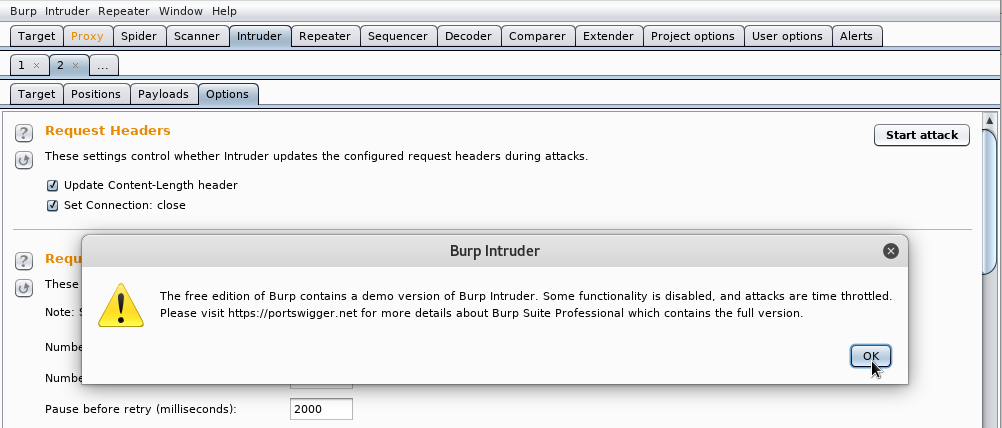Click the Burp Intruder dialog title
Viewport: 1002px width, 428px height.
(x=495, y=251)
